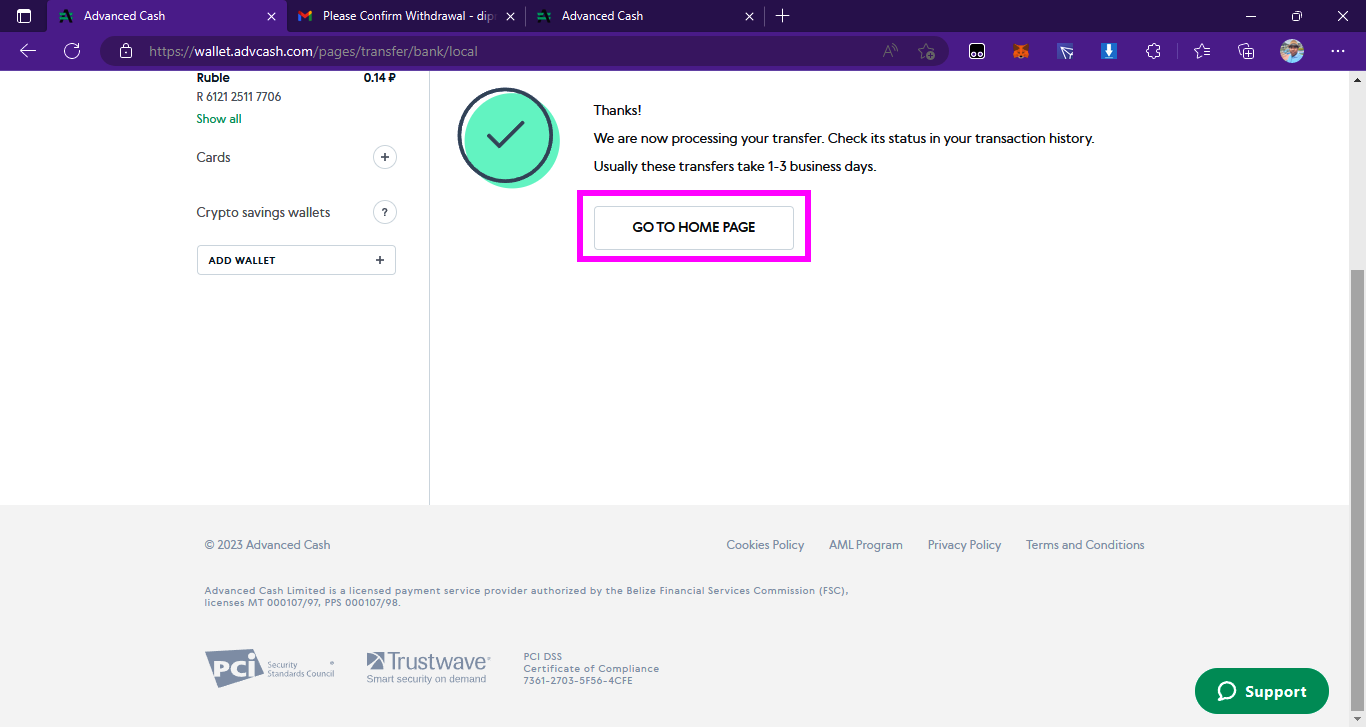This screenshot has width=1366, height=727.
Task: Close the Please Confirm Withdrawal tab
Action: pos(511,16)
